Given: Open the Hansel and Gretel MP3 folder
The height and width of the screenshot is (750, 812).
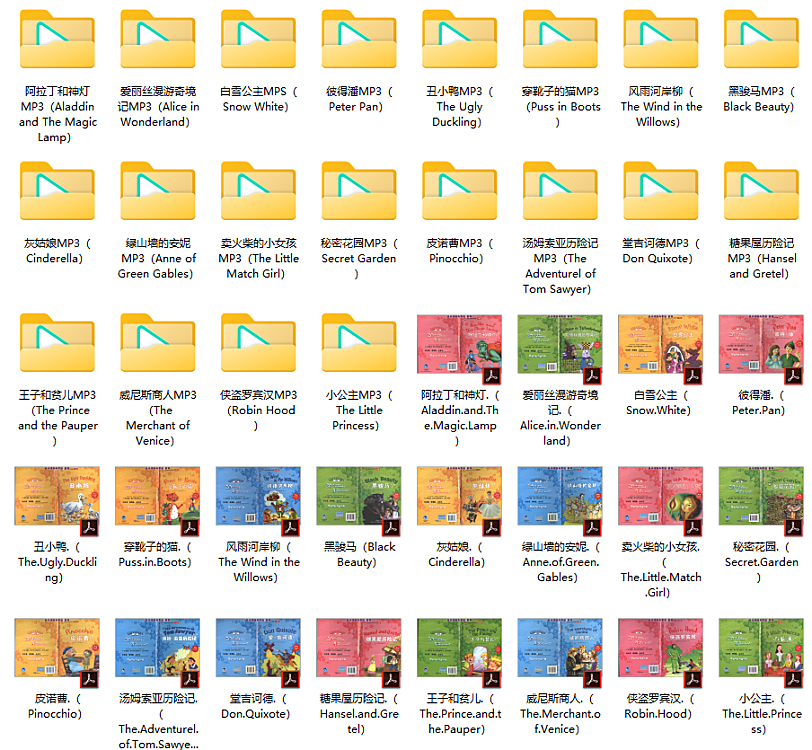Looking at the screenshot, I should tap(761, 192).
